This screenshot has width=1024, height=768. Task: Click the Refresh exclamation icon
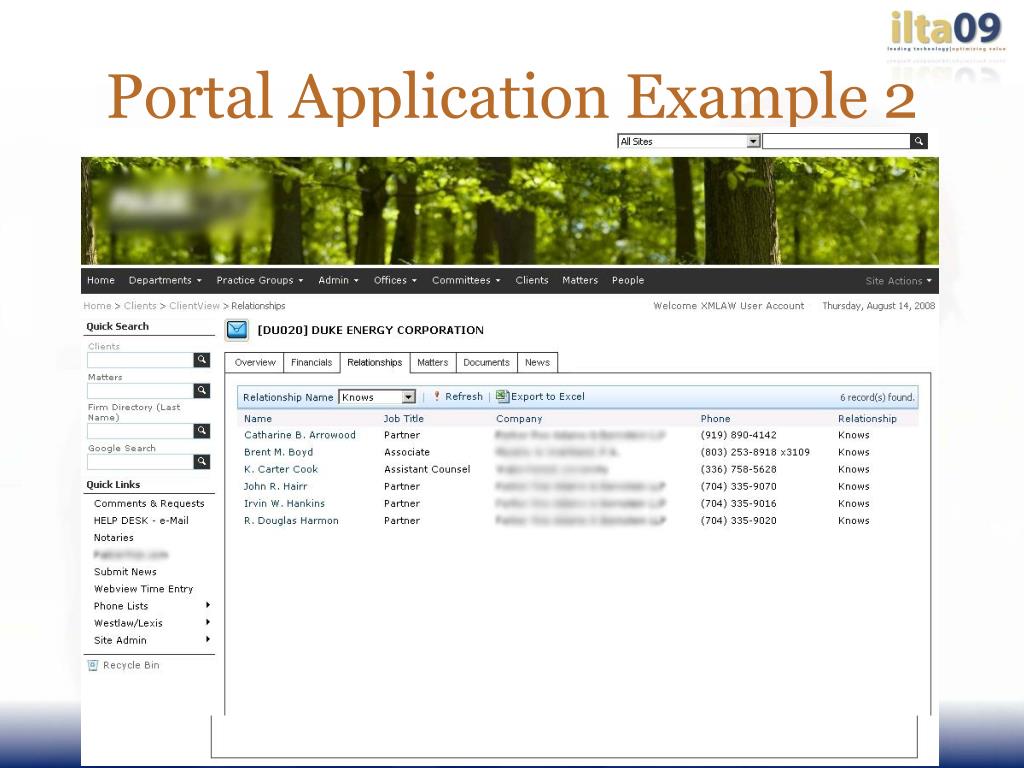tap(437, 396)
